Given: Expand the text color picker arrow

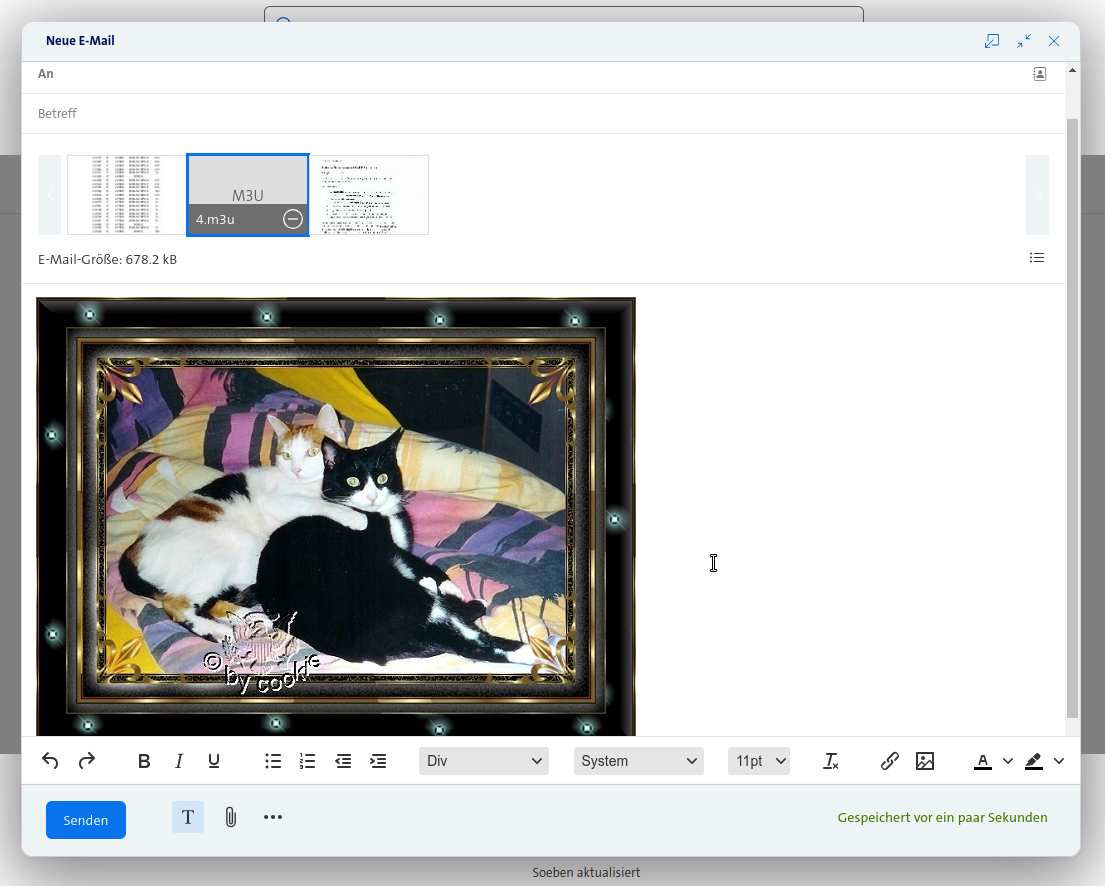Looking at the screenshot, I should [1008, 761].
